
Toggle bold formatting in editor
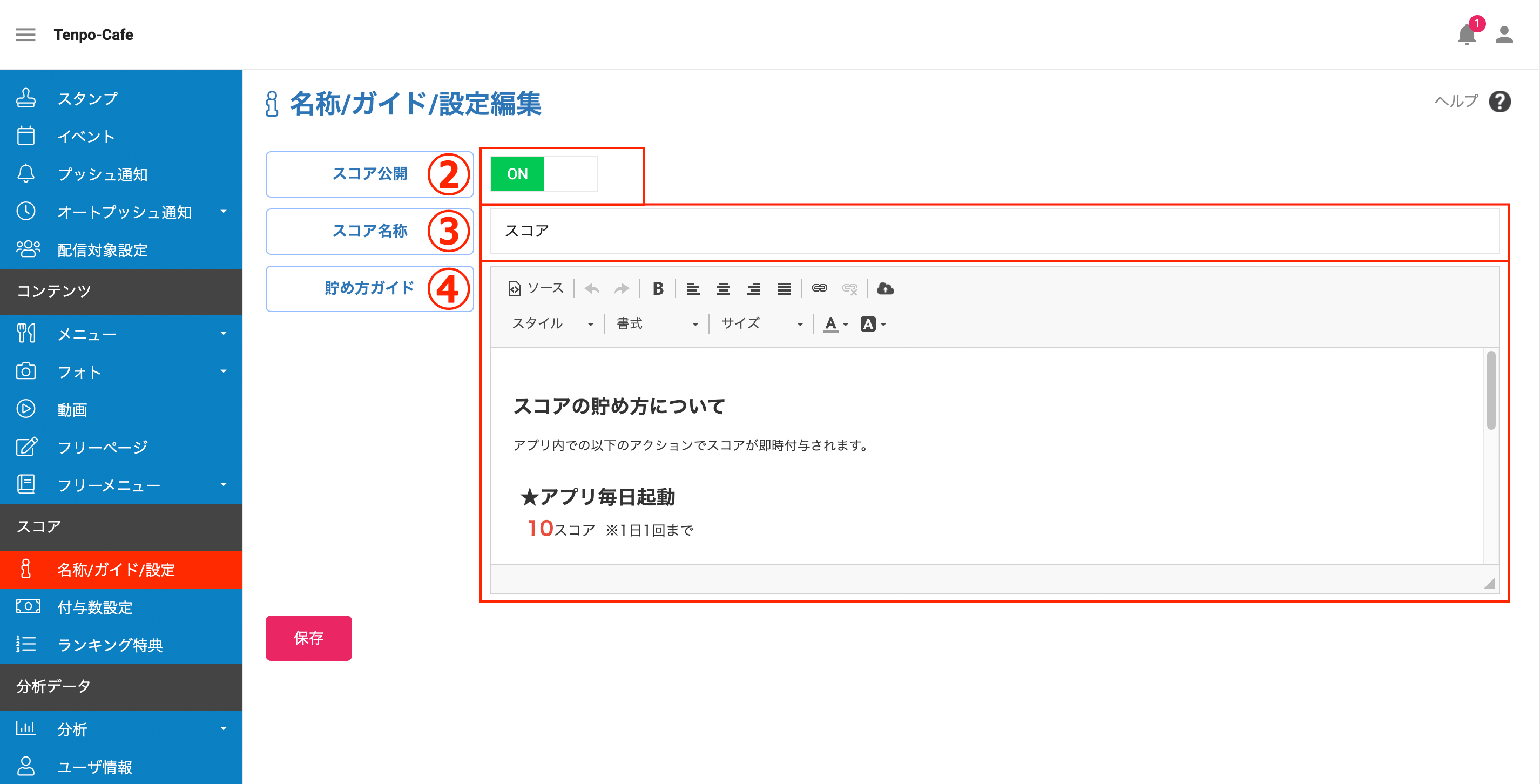point(658,289)
